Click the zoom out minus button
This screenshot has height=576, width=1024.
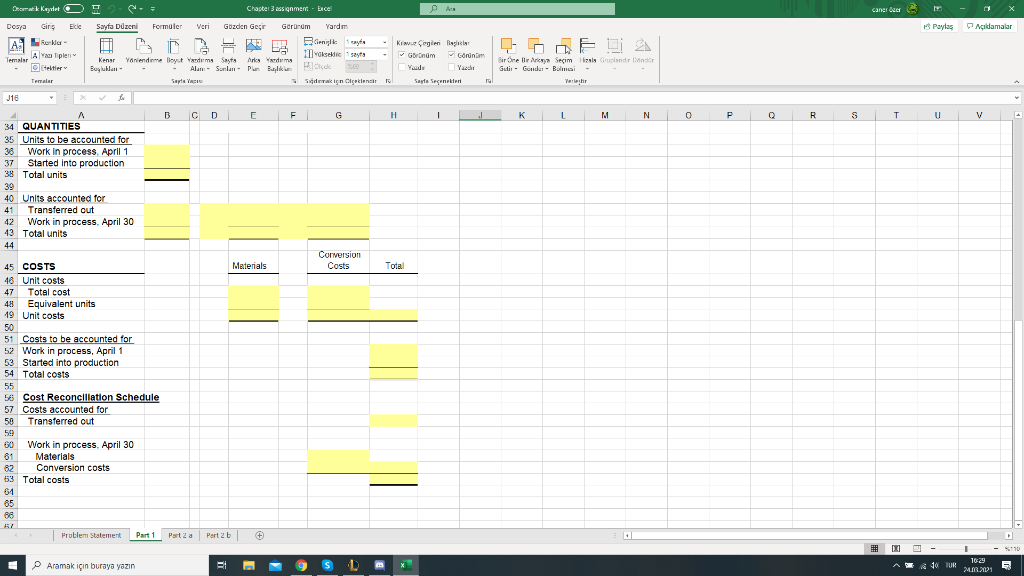click(x=933, y=549)
